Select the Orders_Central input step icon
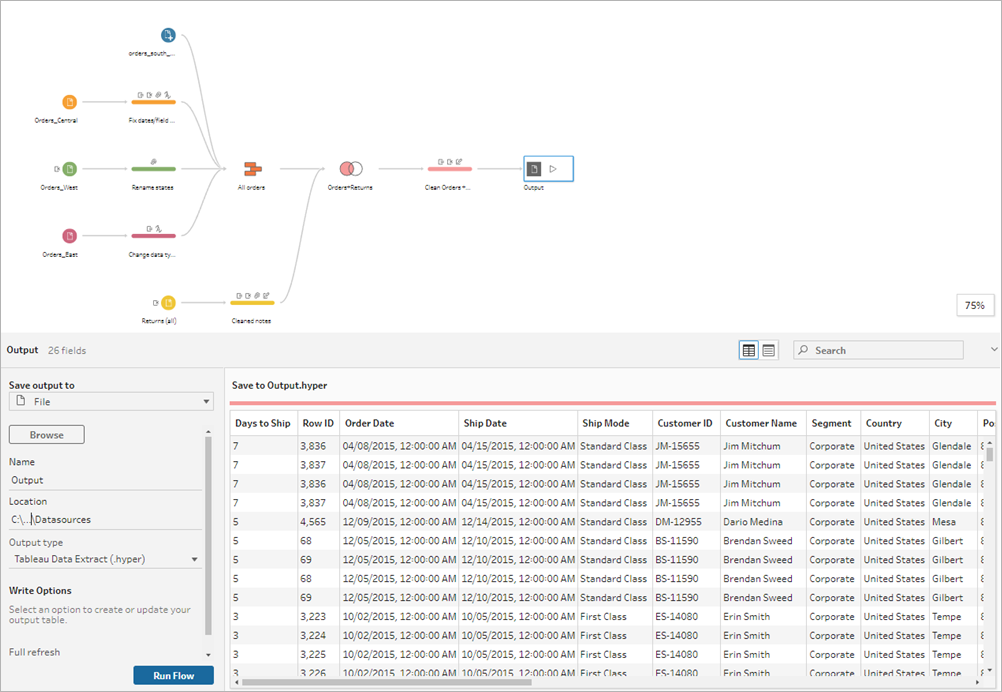The height and width of the screenshot is (692, 1002). 69,102
